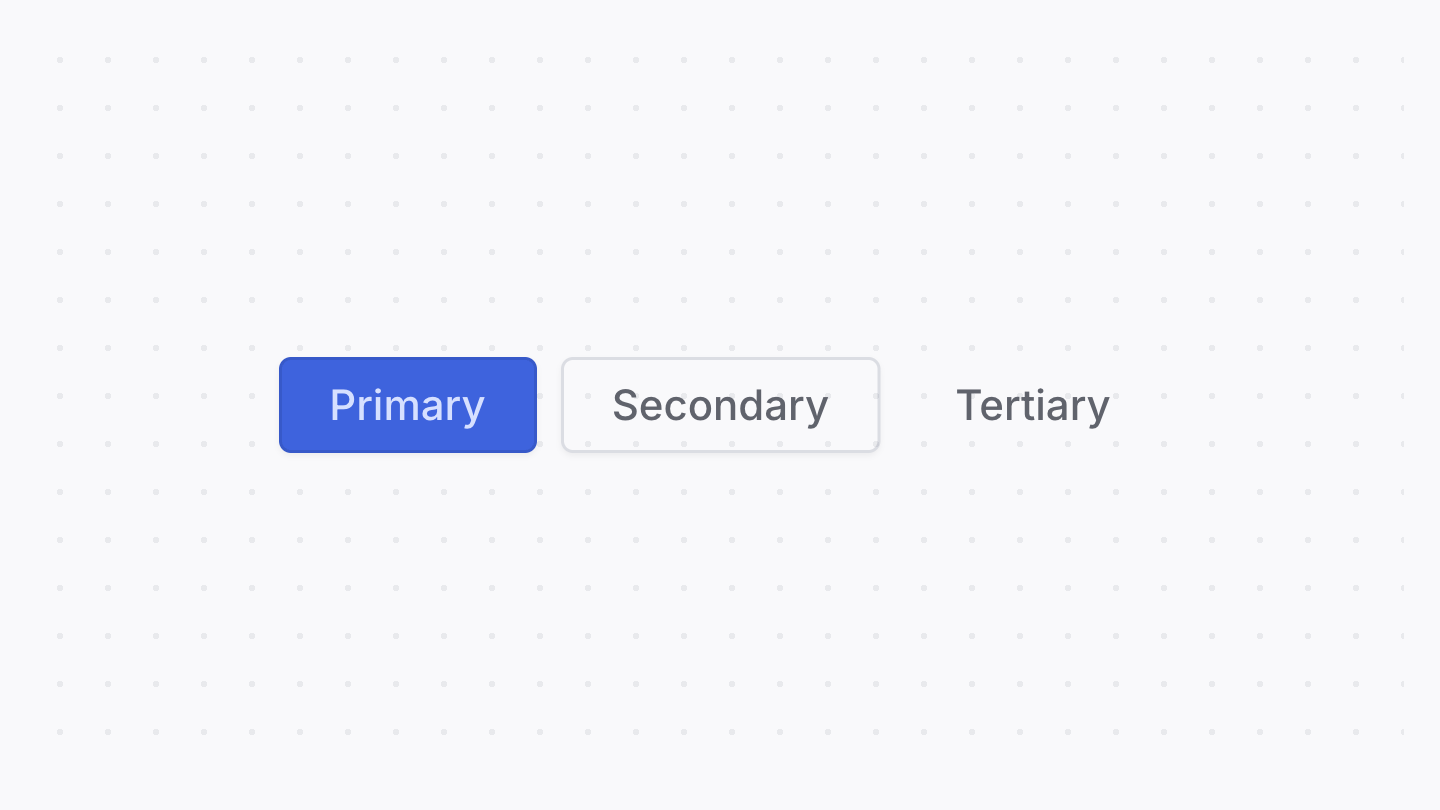
Task: Tap the word Secondary inside the outlined button
Action: pos(720,405)
